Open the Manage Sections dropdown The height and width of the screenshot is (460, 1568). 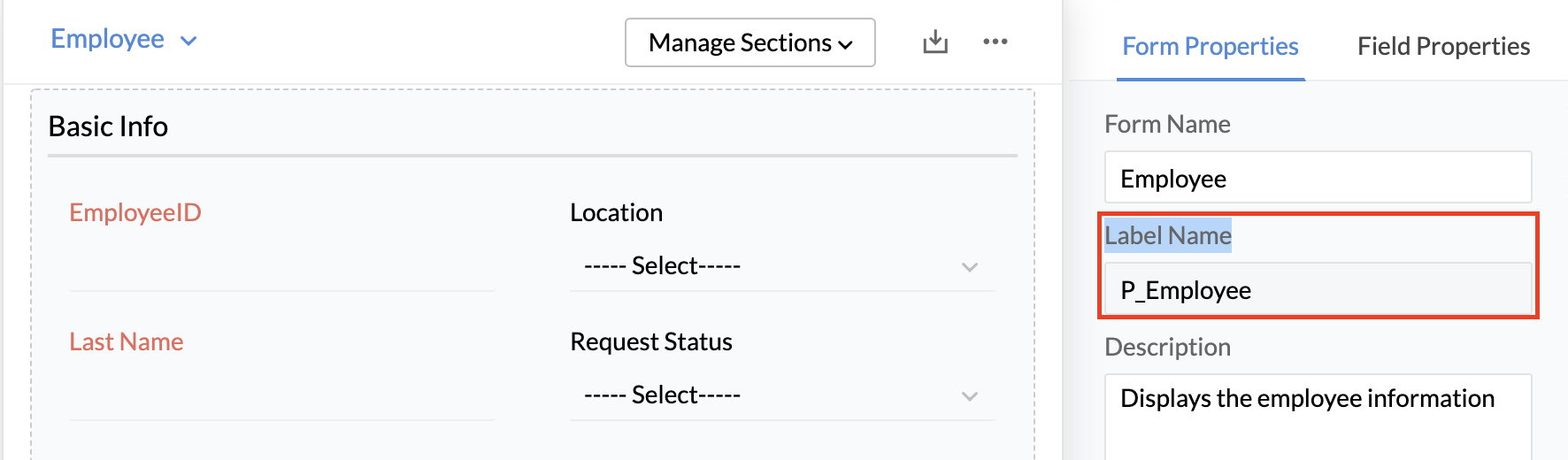749,42
